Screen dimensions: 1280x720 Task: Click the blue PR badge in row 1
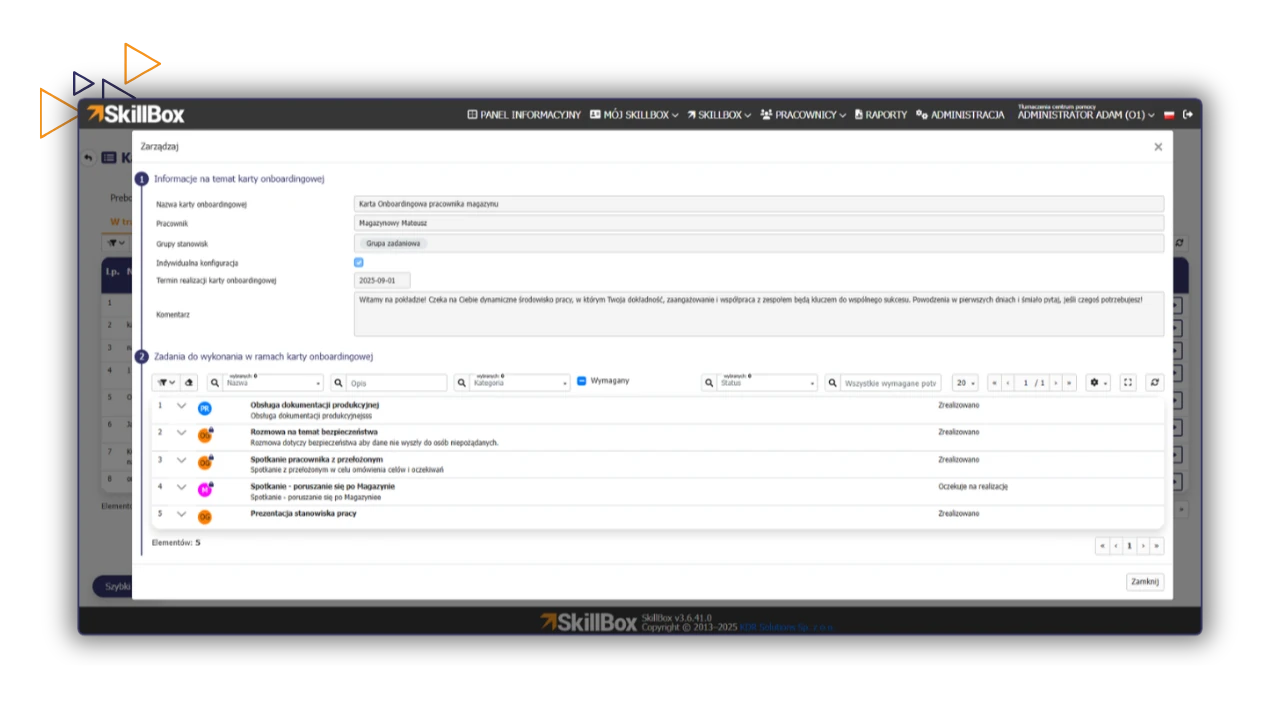click(x=204, y=408)
